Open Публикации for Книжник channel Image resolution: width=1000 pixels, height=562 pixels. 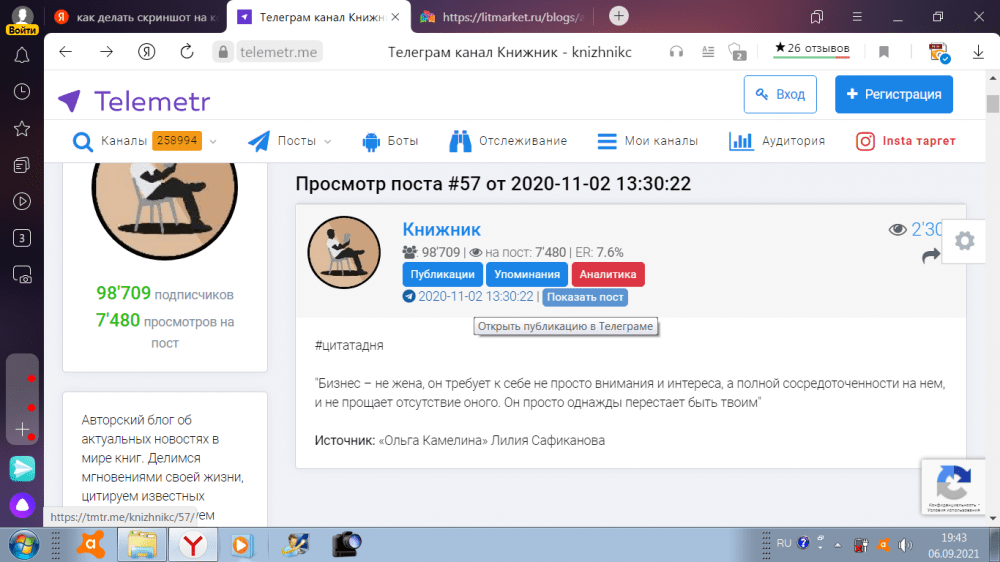point(442,274)
